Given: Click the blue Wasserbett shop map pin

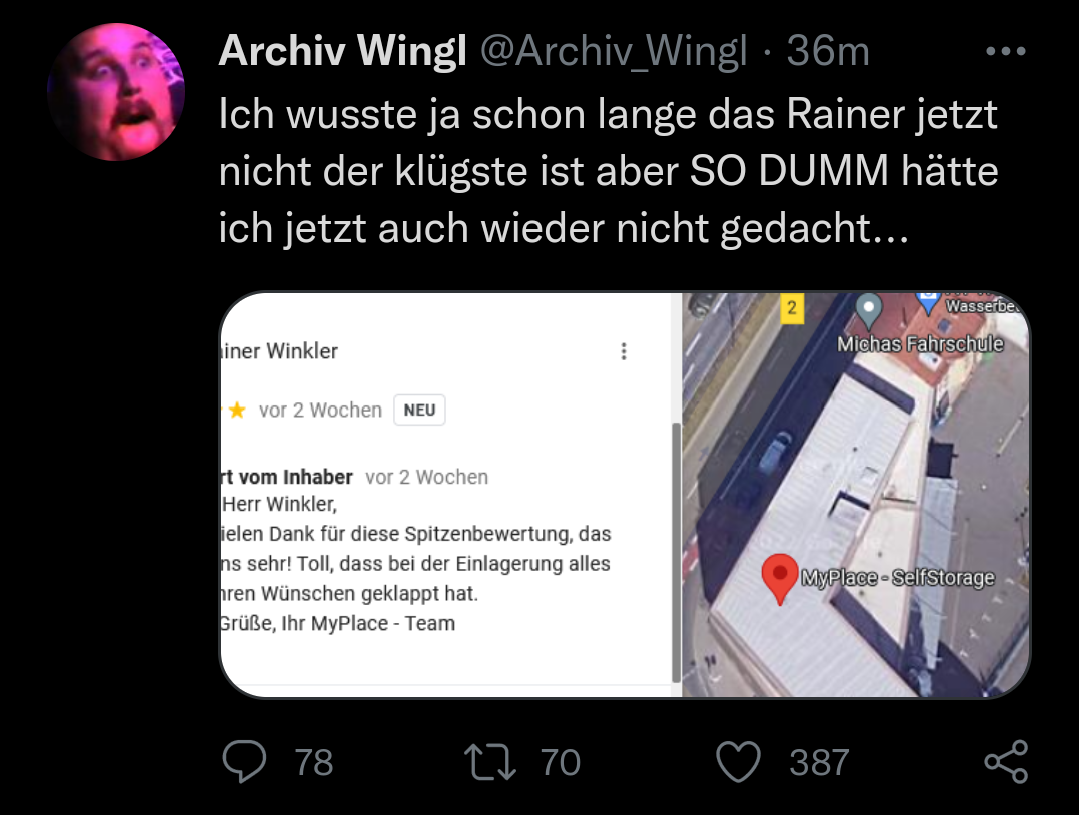Looking at the screenshot, I should [928, 302].
